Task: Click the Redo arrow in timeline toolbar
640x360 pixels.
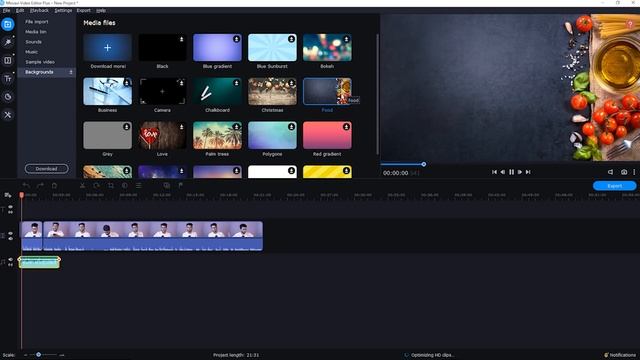Action: pyautogui.click(x=40, y=186)
